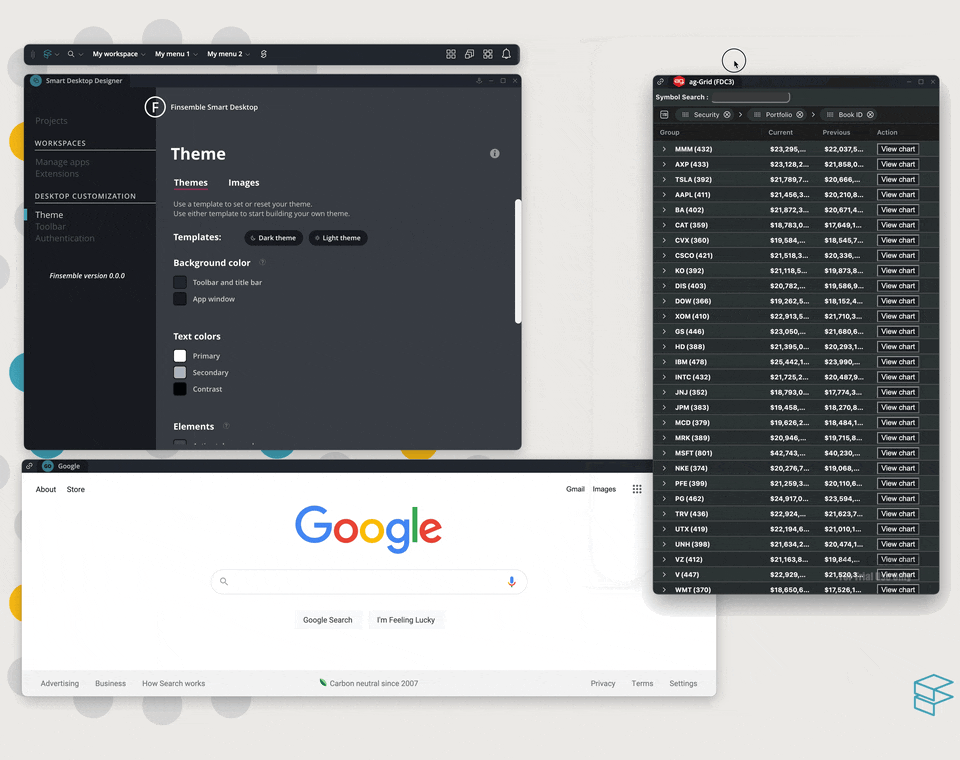Click the toolbar drag handle at far left

(33, 54)
